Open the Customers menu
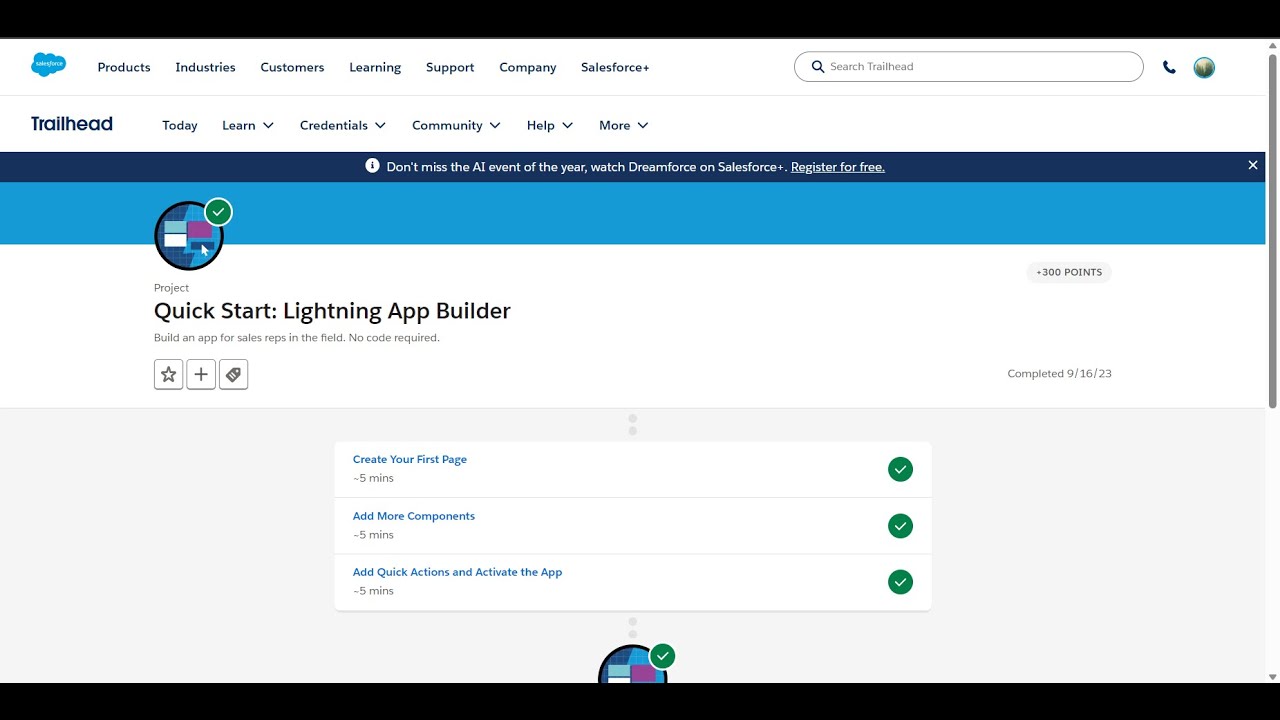Viewport: 1280px width, 720px height. [x=292, y=67]
